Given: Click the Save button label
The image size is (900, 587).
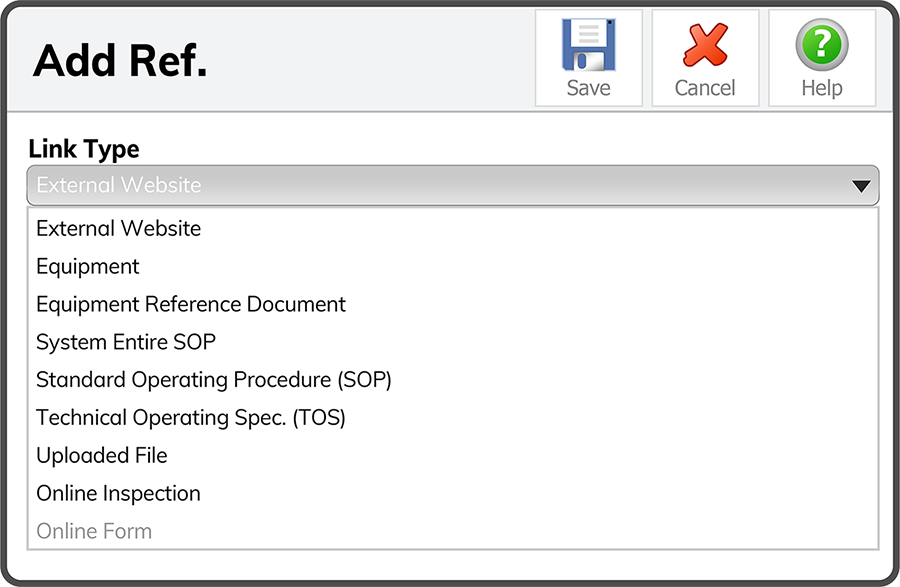Looking at the screenshot, I should tap(588, 88).
